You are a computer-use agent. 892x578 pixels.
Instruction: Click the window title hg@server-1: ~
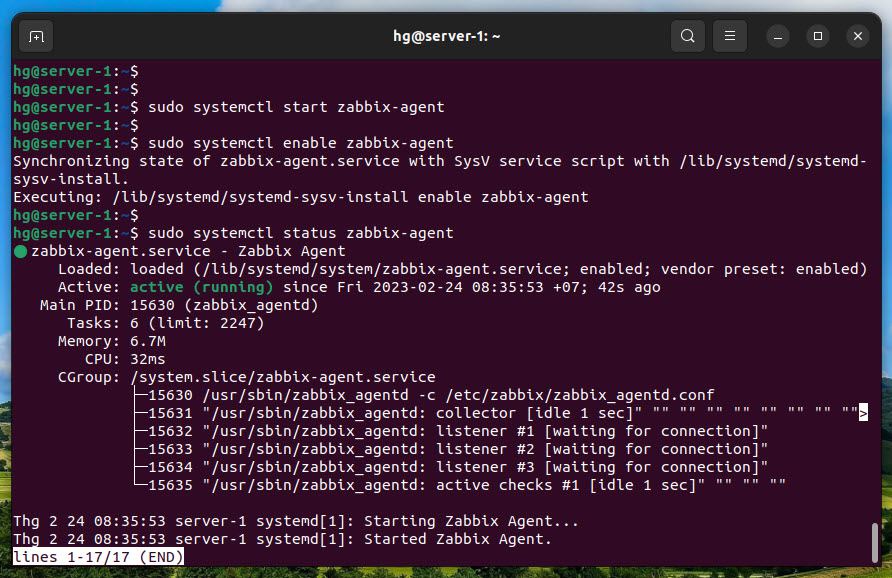tap(447, 36)
